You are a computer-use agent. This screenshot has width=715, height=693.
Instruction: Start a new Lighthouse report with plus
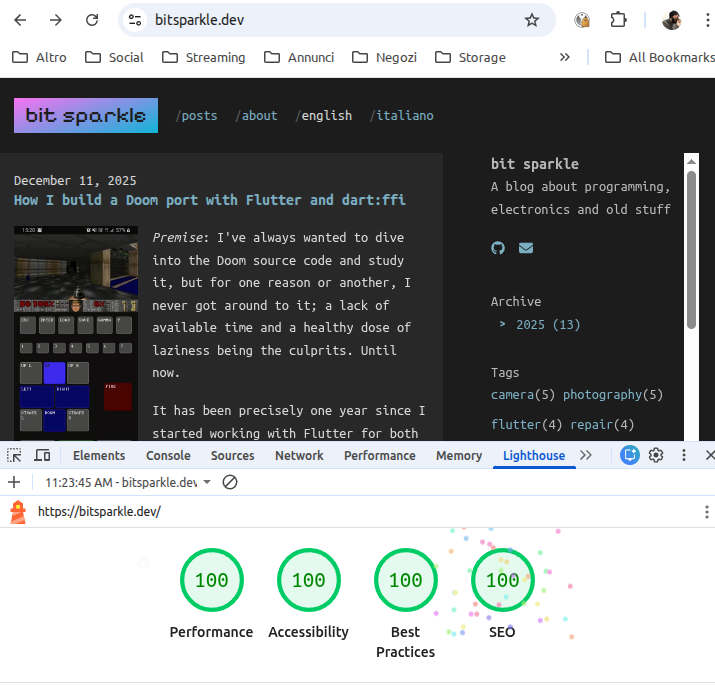tap(14, 482)
